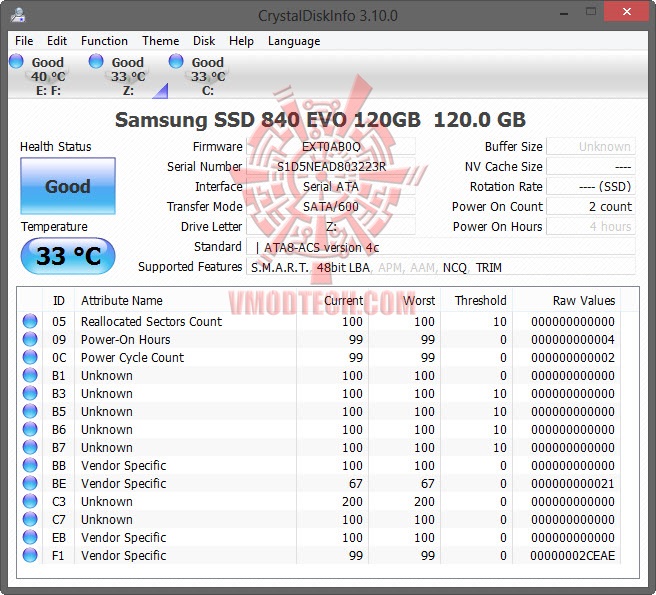Image resolution: width=656 pixels, height=595 pixels.
Task: Open the Help menu
Action: [241, 41]
